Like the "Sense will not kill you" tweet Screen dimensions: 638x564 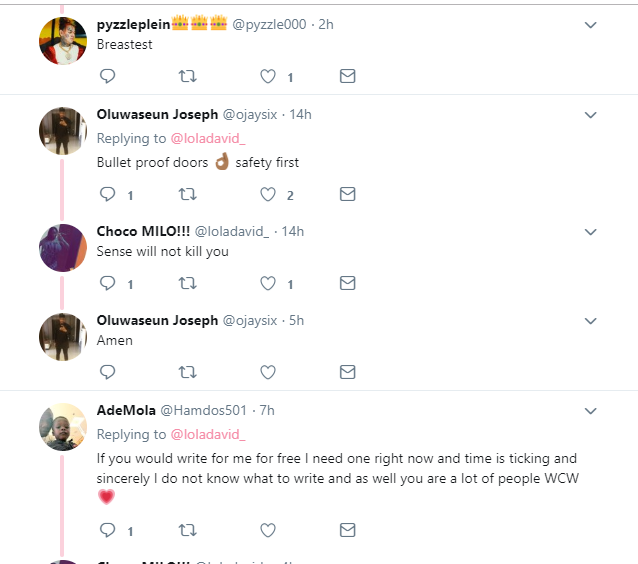click(268, 284)
